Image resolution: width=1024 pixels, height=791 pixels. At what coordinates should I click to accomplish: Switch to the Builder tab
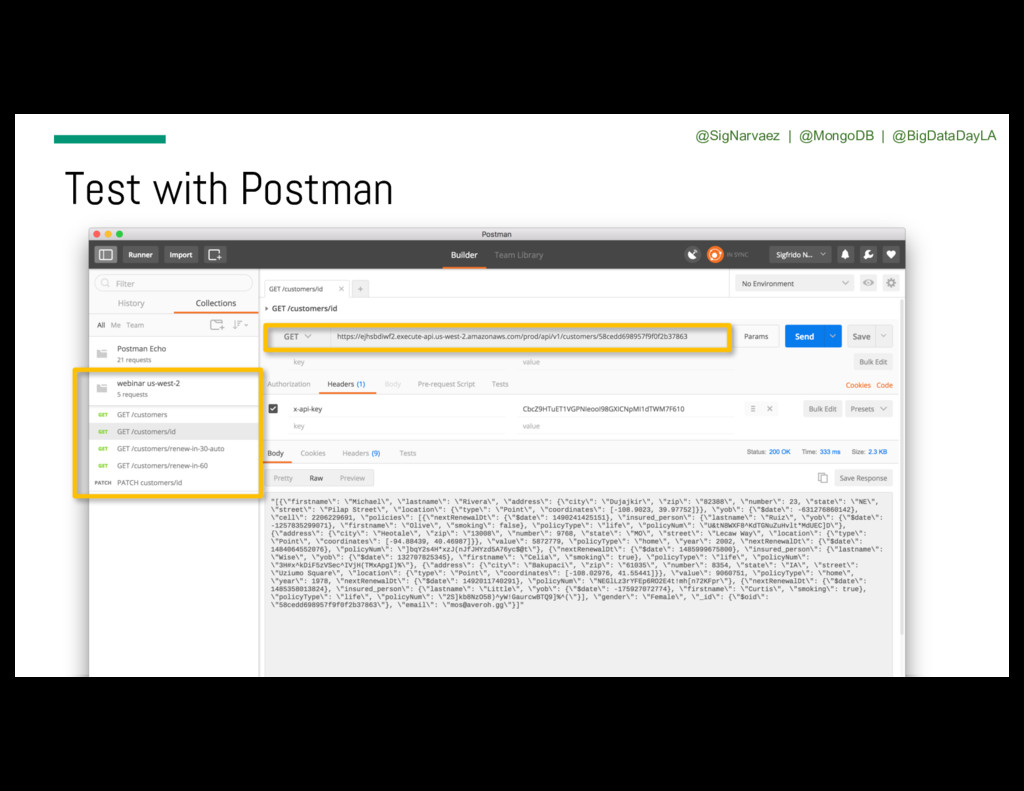pos(464,255)
